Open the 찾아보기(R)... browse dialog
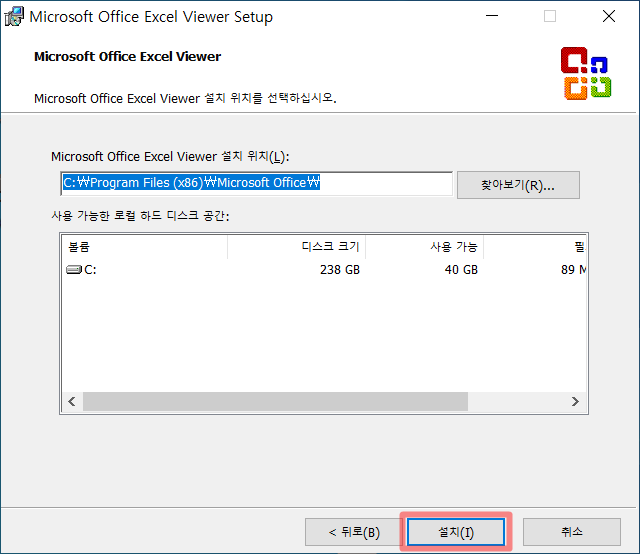 pyautogui.click(x=518, y=185)
